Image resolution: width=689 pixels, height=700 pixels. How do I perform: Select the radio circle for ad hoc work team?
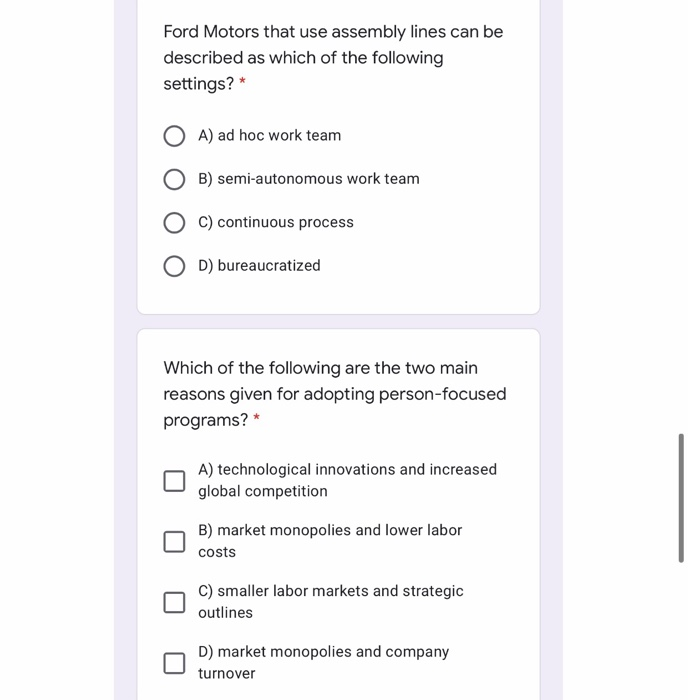click(174, 136)
